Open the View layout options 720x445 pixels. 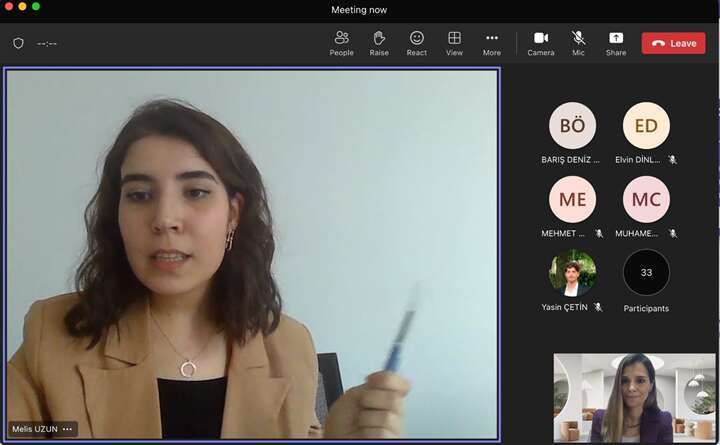(x=454, y=43)
